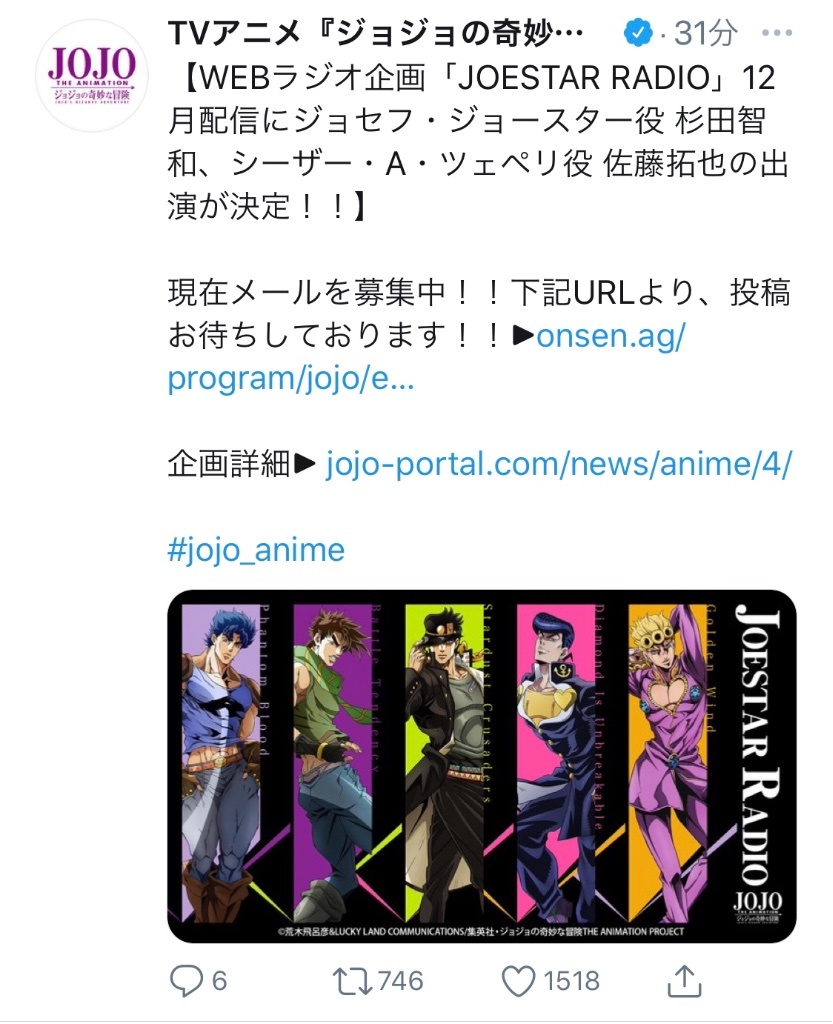The image size is (833, 1024).
Task: Share the tweet via upload icon
Action: click(684, 981)
